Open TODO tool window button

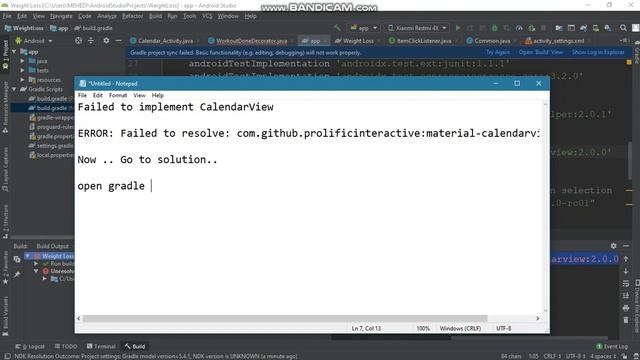click(x=66, y=346)
